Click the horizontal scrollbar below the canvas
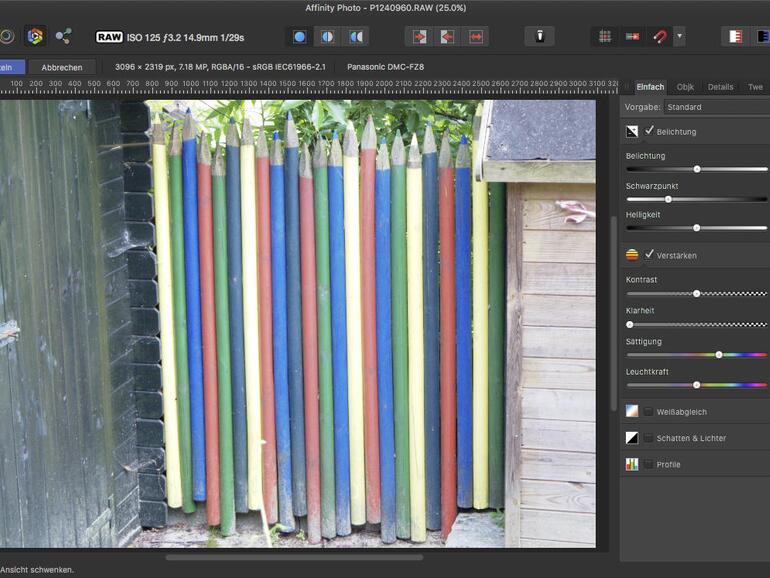 294,557
